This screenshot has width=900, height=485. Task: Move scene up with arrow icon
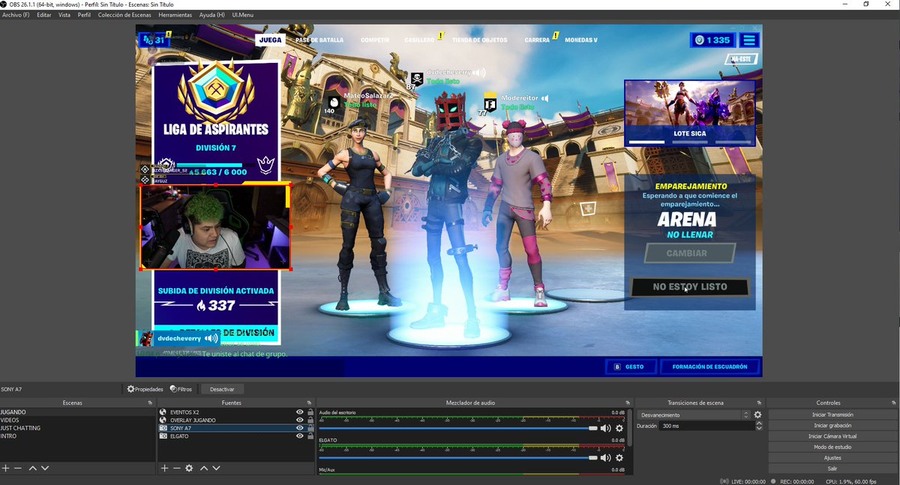pyautogui.click(x=33, y=468)
